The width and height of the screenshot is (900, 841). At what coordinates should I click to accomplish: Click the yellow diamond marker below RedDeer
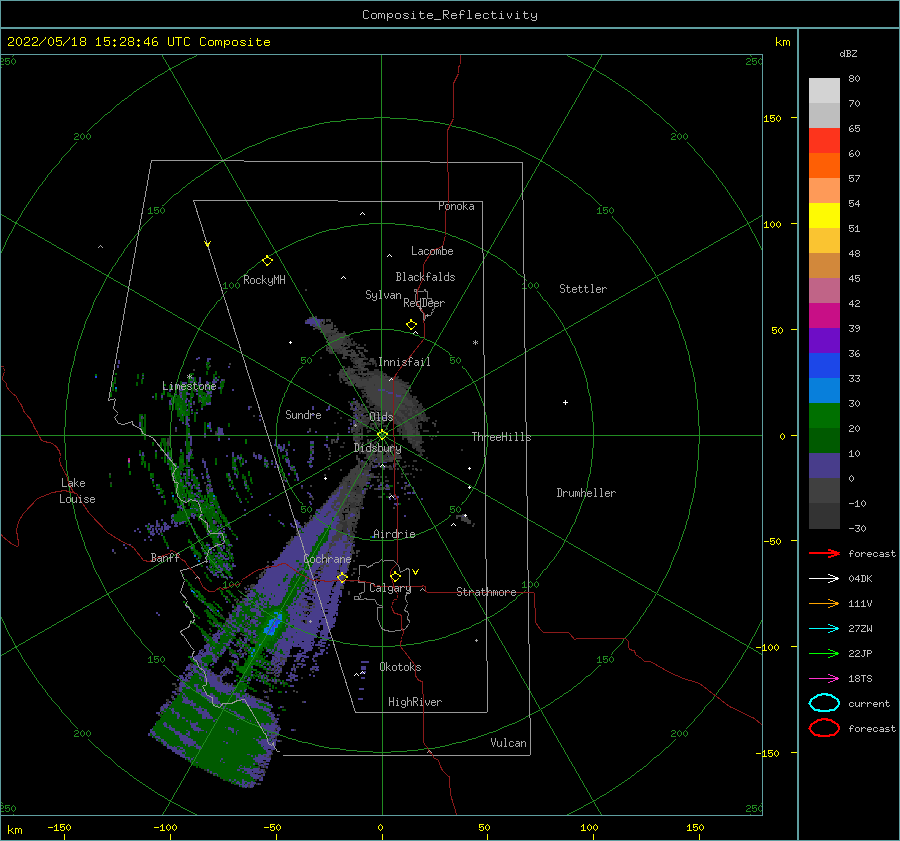click(411, 325)
